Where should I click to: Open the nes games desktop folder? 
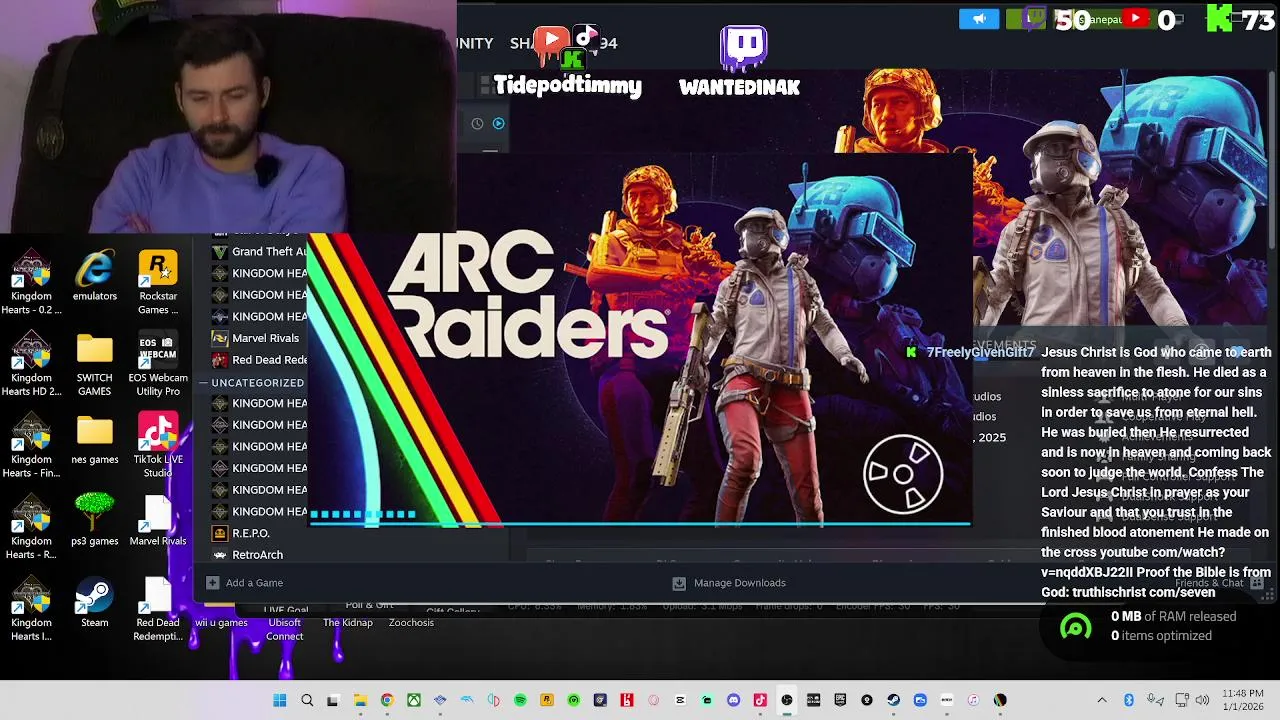tap(95, 440)
